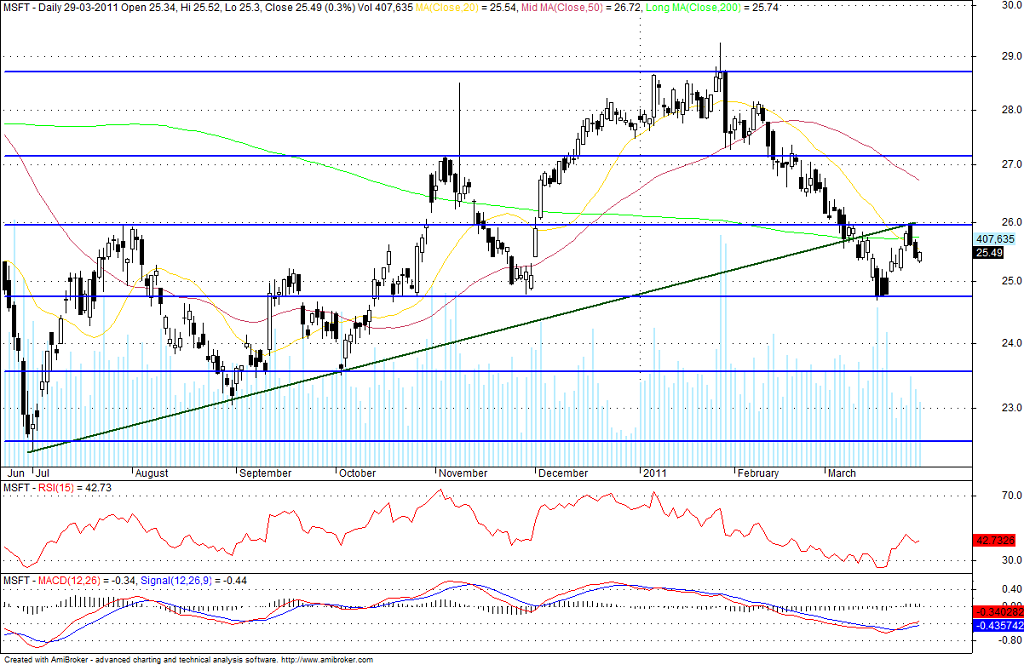Image resolution: width=1024 pixels, height=665 pixels.
Task: Click the 24.0 price axis label
Action: (x=1012, y=343)
